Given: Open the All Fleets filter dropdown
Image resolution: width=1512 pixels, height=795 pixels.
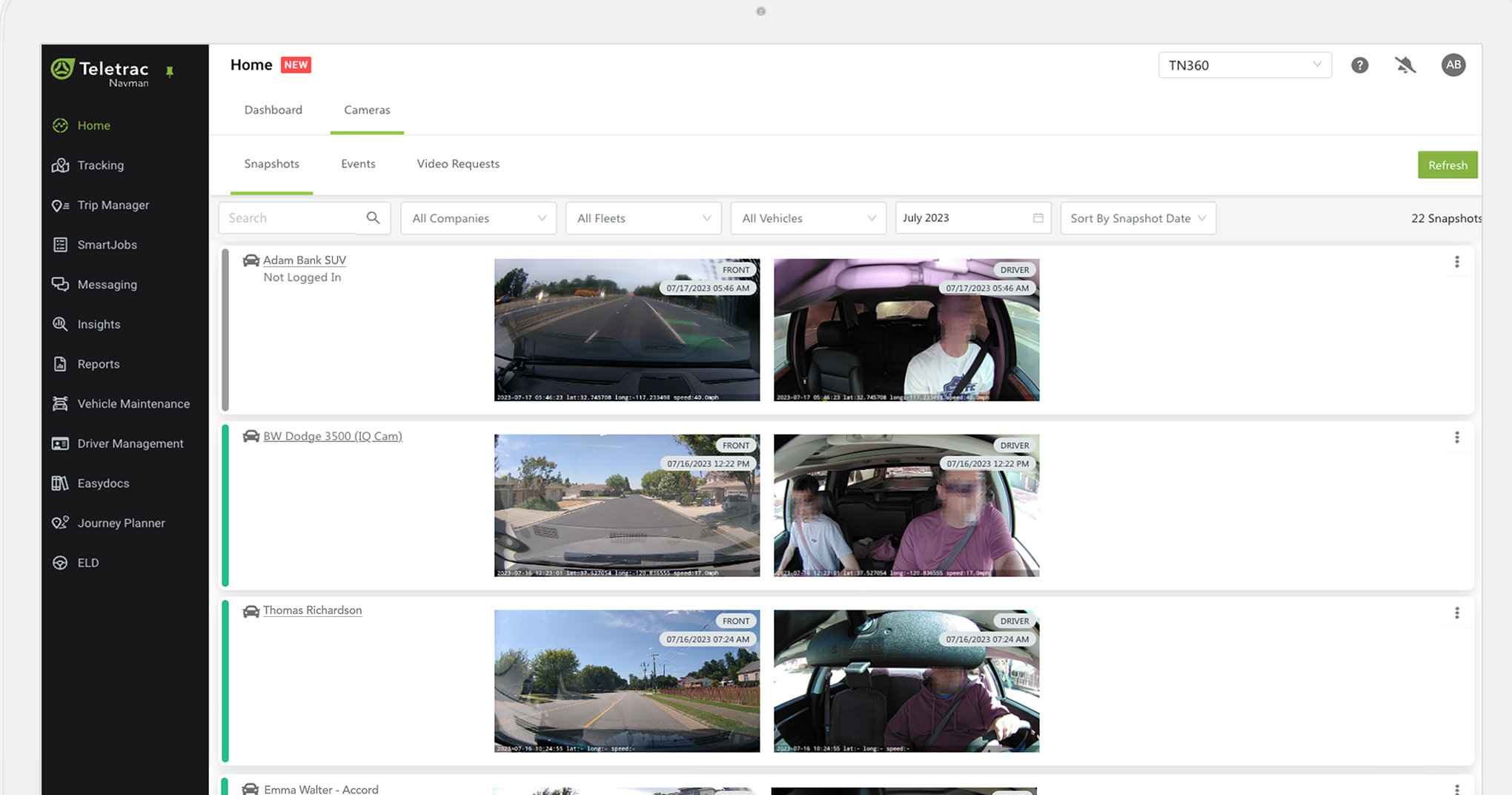Looking at the screenshot, I should 643,218.
